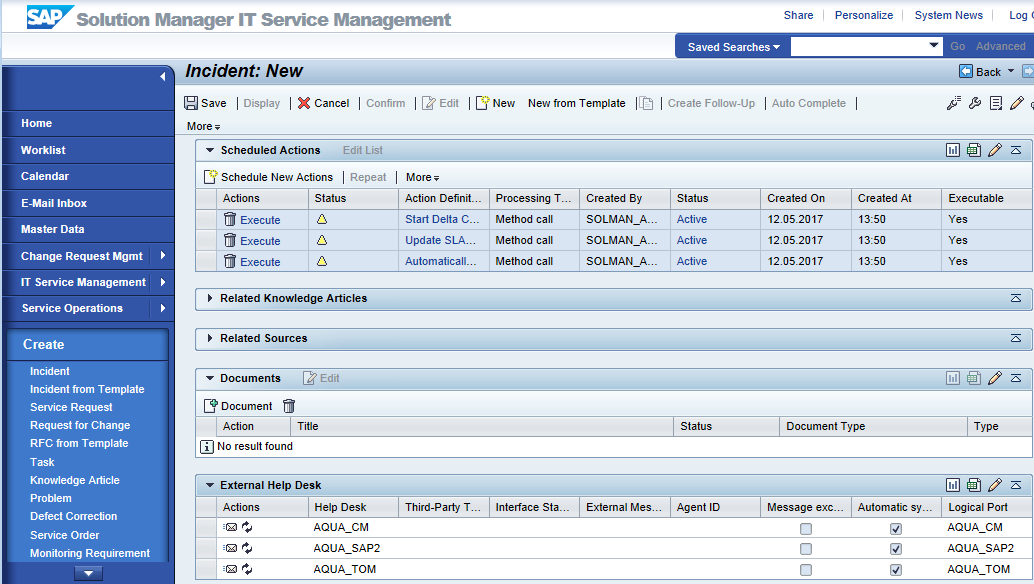
Task: Open Worklist in the navigation menu
Action: (43, 150)
